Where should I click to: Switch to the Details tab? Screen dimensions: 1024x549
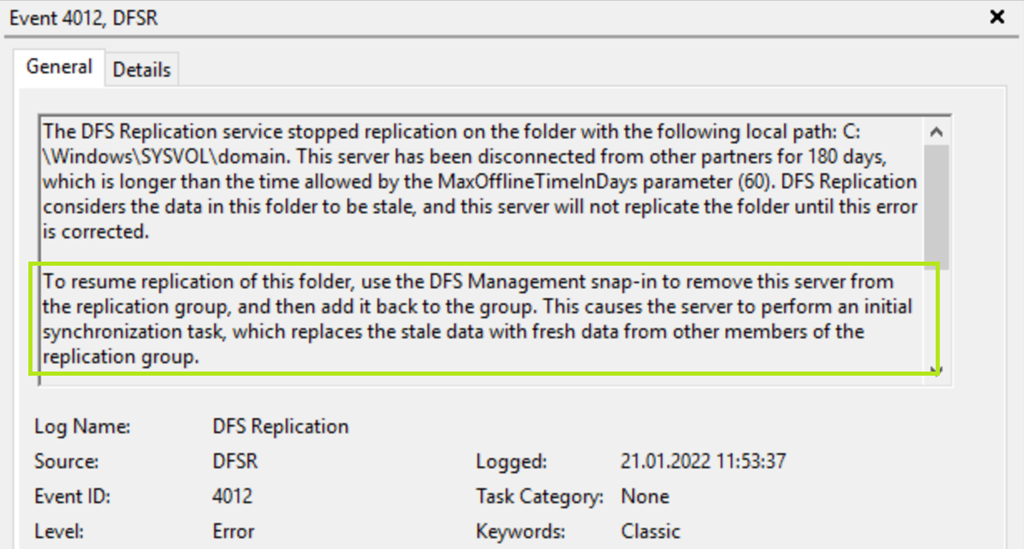click(141, 70)
